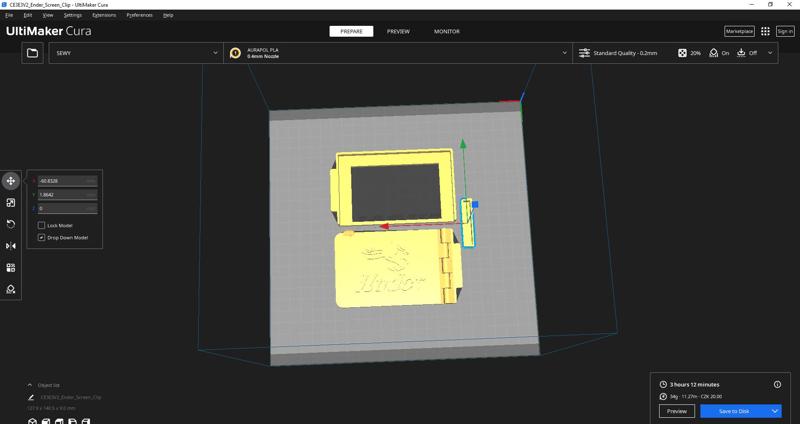This screenshot has width=800, height=424.
Task: Click the blue Z-axis move handle
Action: 475,204
